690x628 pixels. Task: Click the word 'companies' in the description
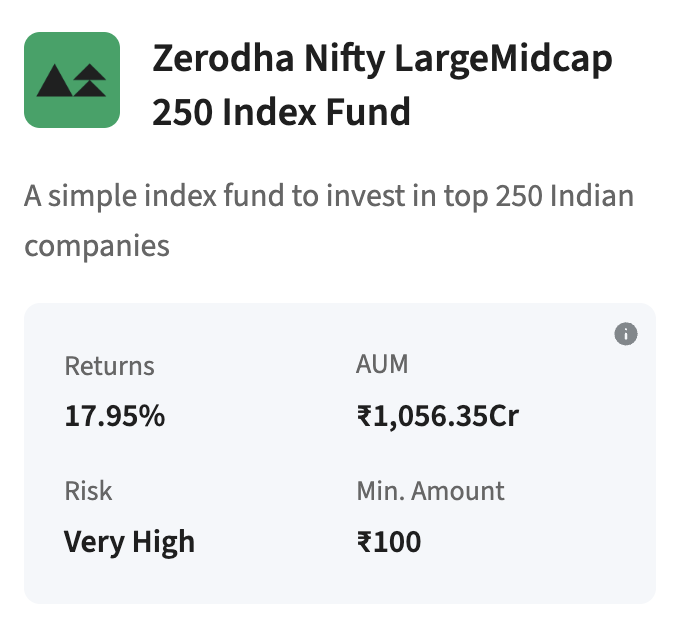[x=97, y=245]
